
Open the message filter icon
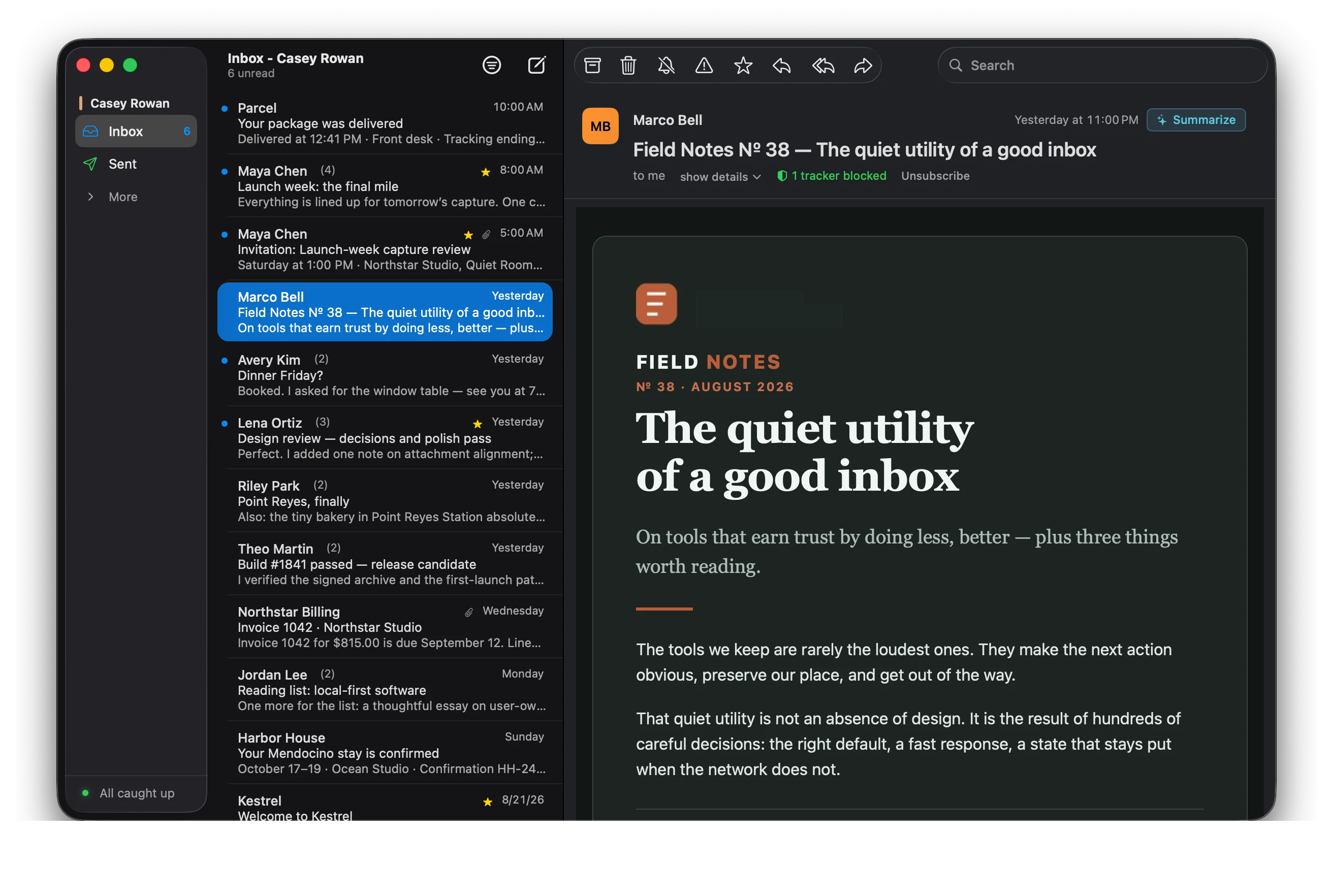491,65
